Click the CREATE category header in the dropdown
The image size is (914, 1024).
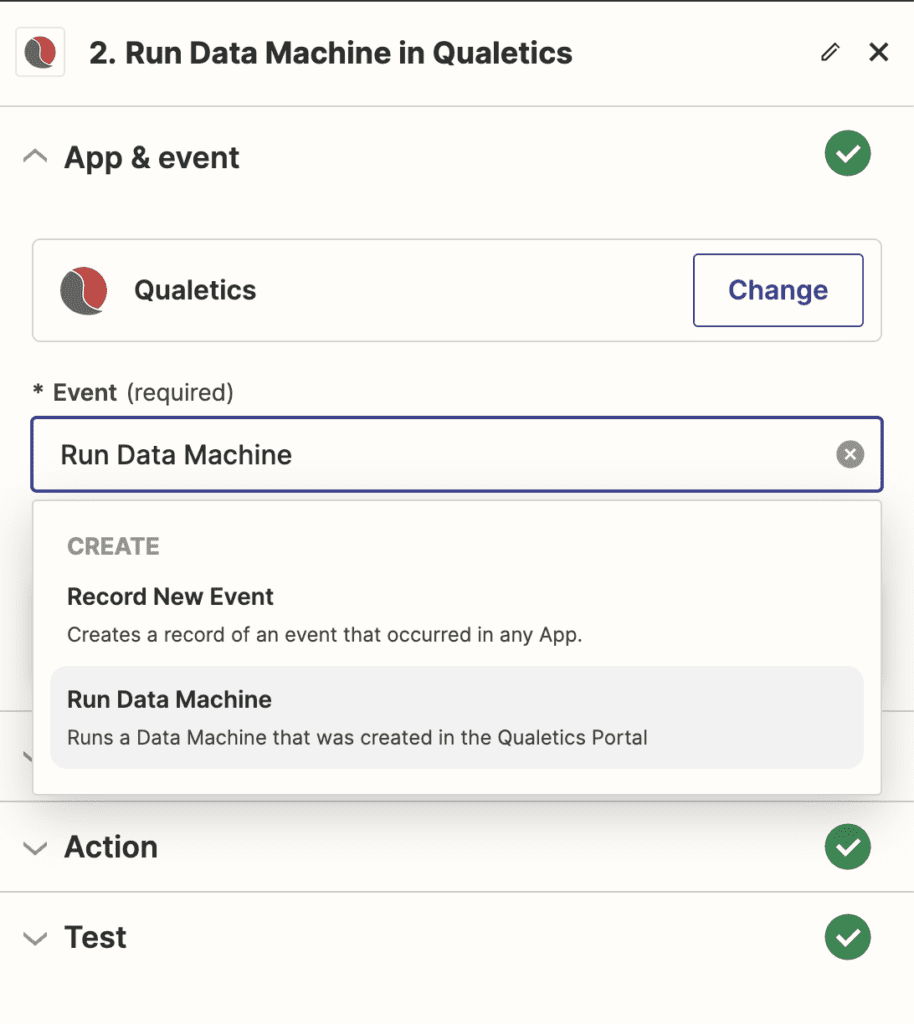[113, 546]
